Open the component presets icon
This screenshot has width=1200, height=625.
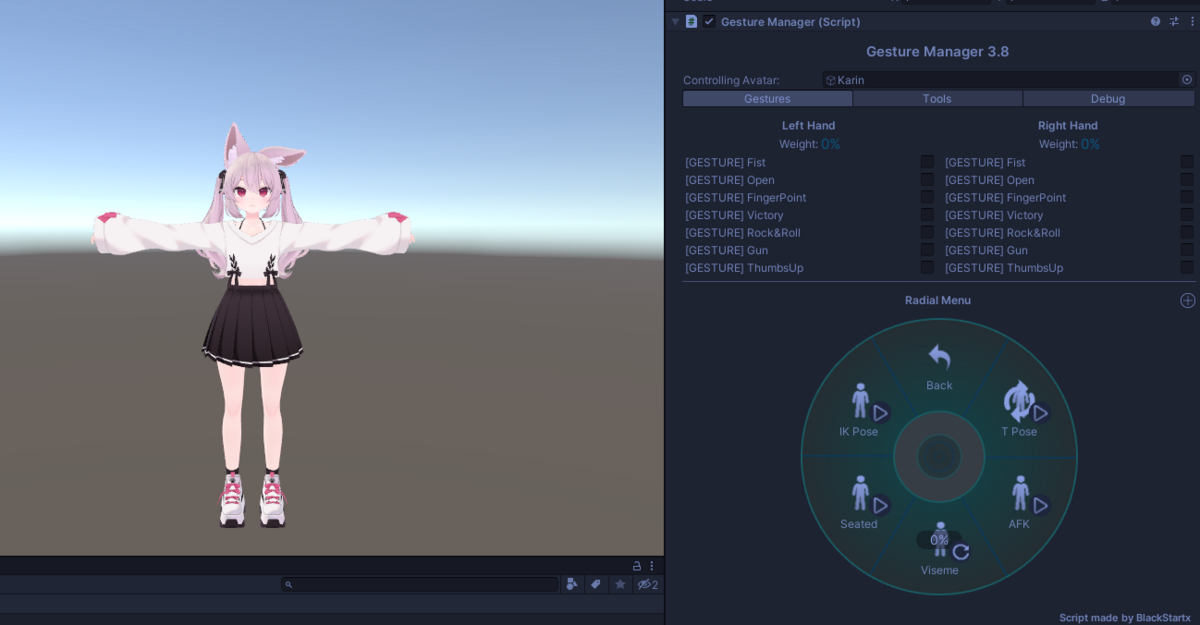1172,21
